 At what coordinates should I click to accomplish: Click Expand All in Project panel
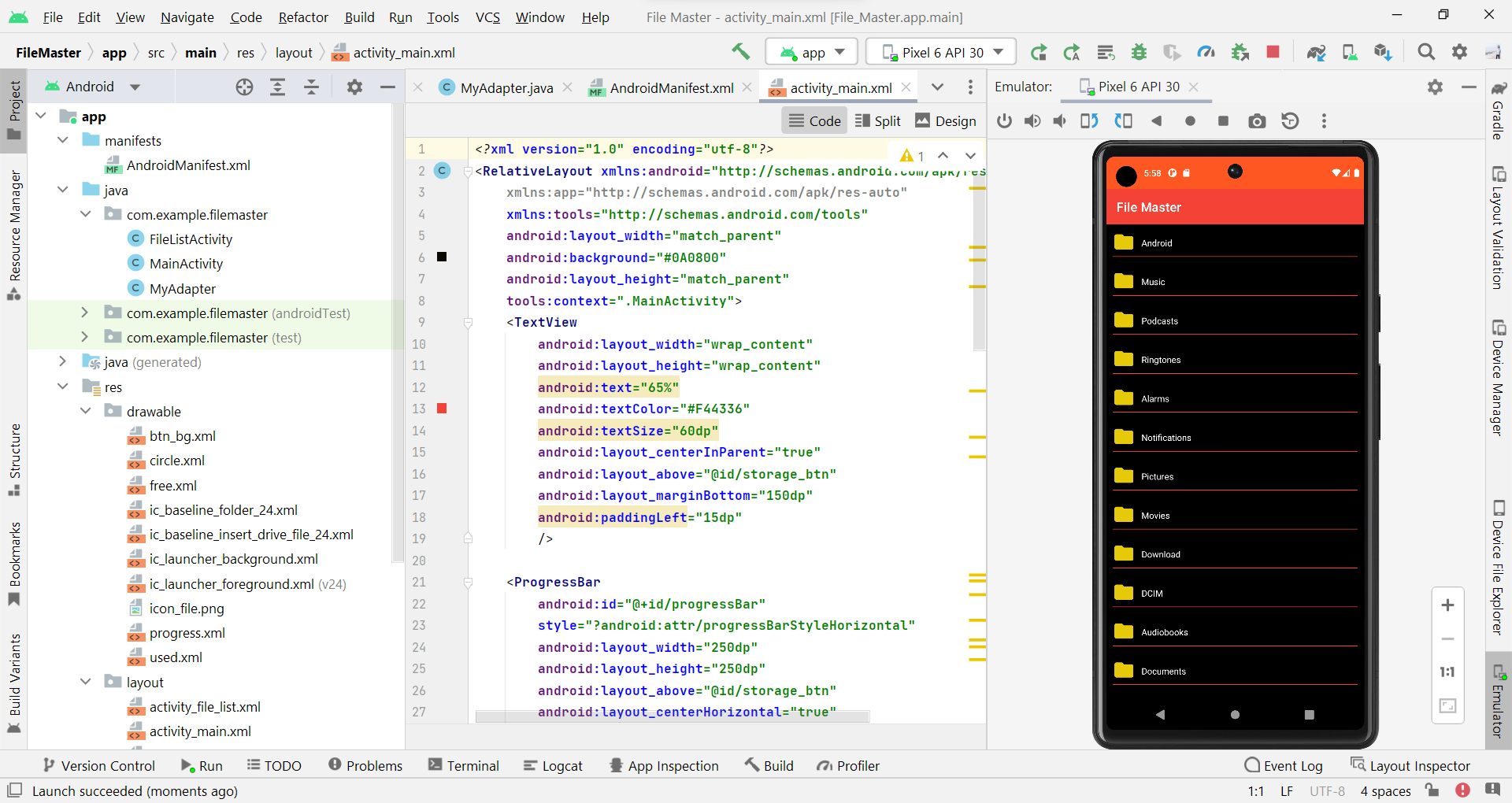277,87
